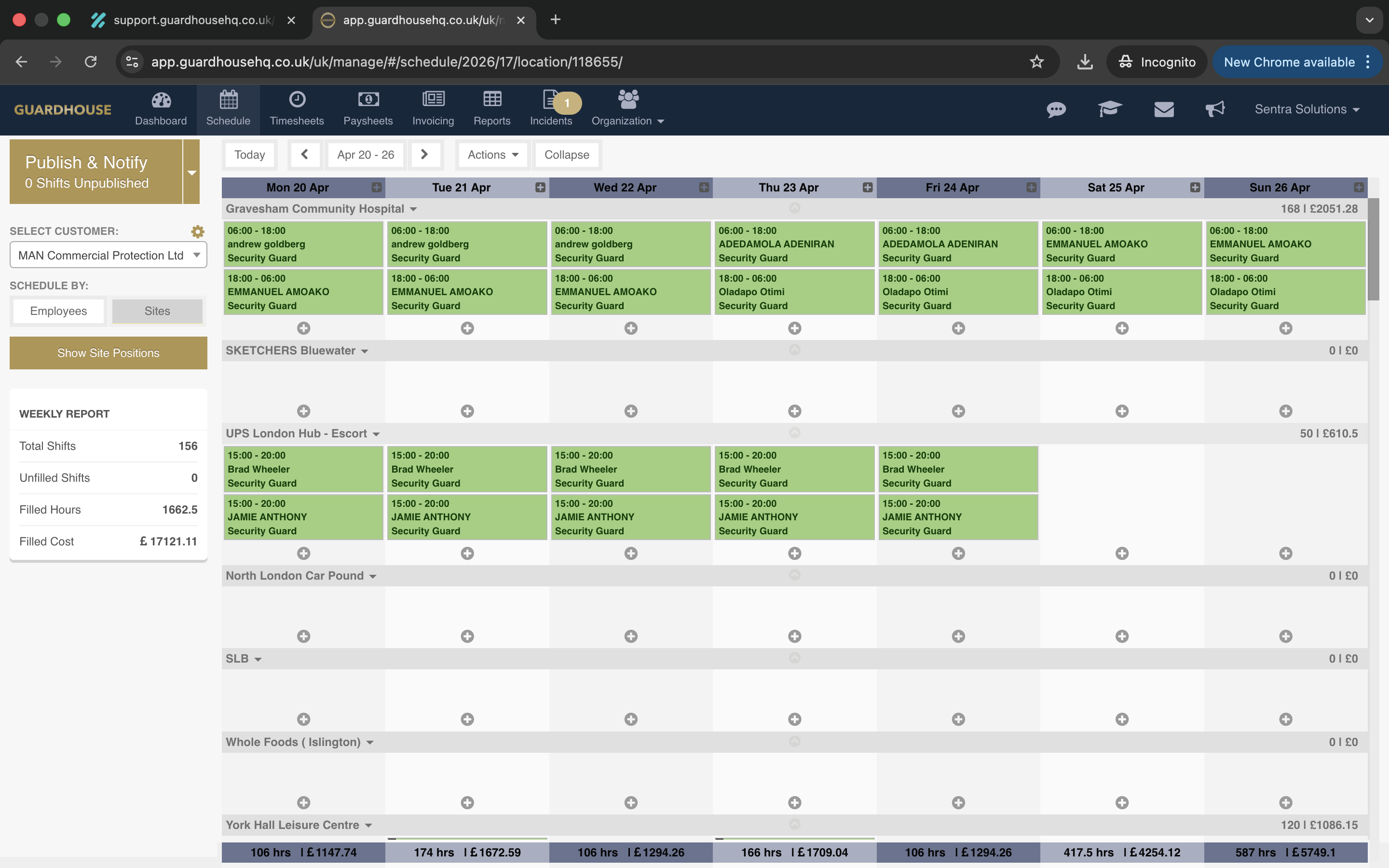Collapse Gravesham Community Hospital section toggle
Viewport: 1389px width, 868px height.
(413, 210)
